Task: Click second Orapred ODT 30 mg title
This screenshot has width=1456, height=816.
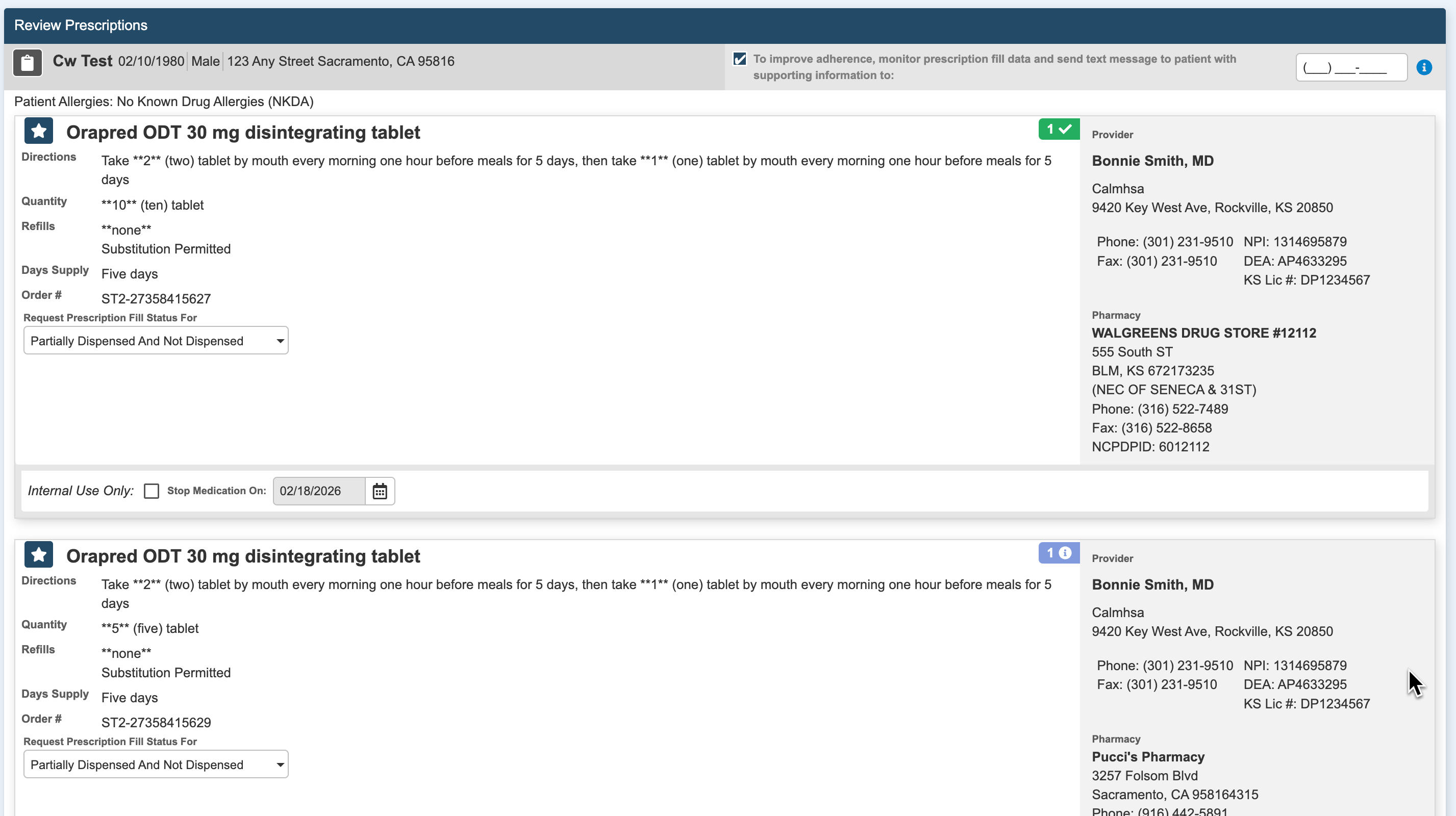Action: [x=243, y=556]
